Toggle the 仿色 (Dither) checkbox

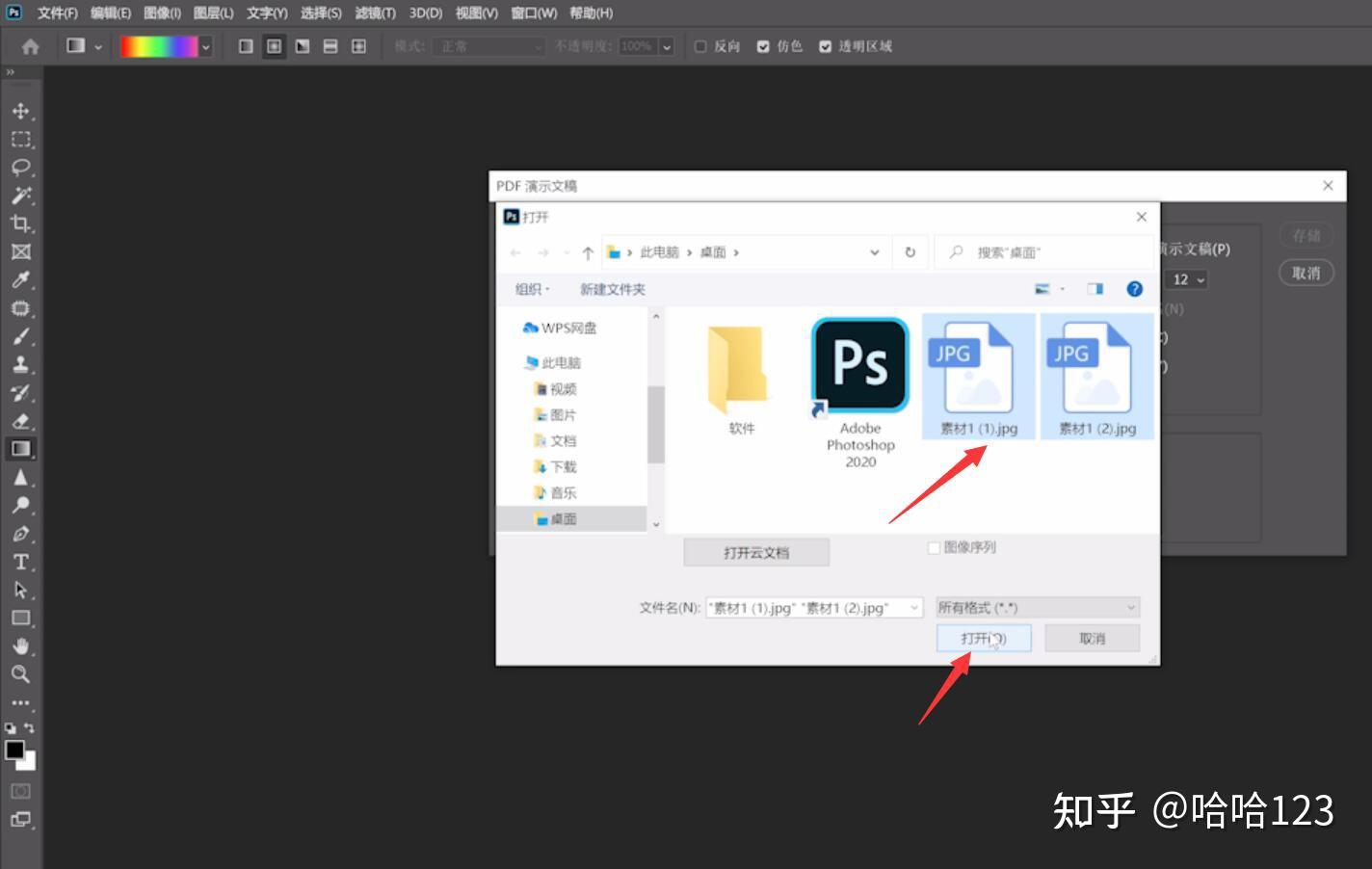[763, 46]
